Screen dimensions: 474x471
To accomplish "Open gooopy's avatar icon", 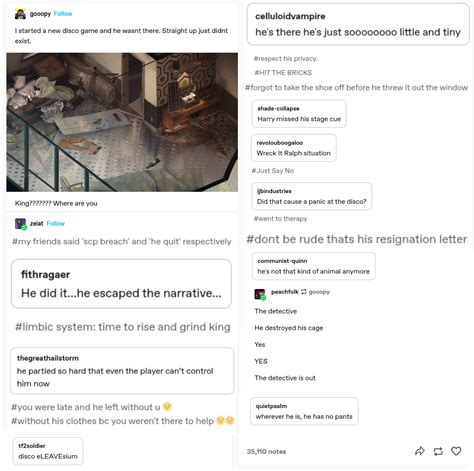I will [20, 14].
